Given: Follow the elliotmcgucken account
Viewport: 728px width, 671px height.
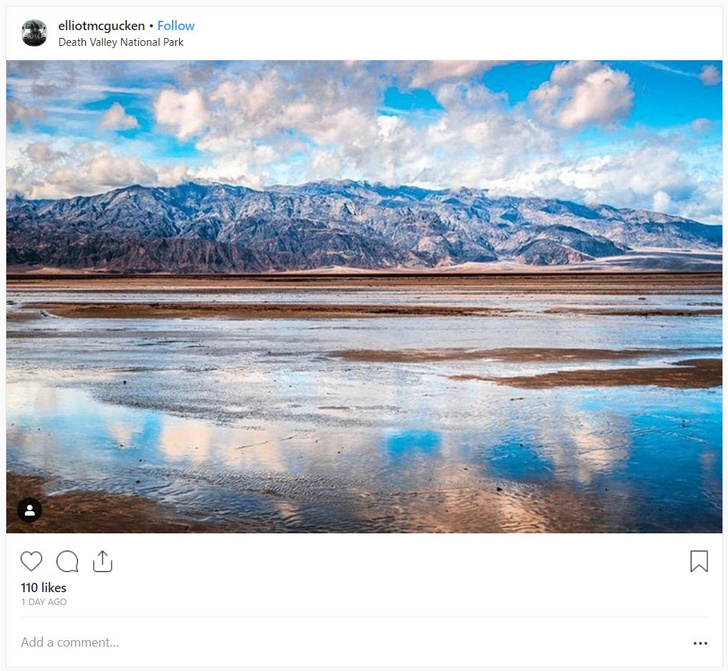Looking at the screenshot, I should [176, 26].
